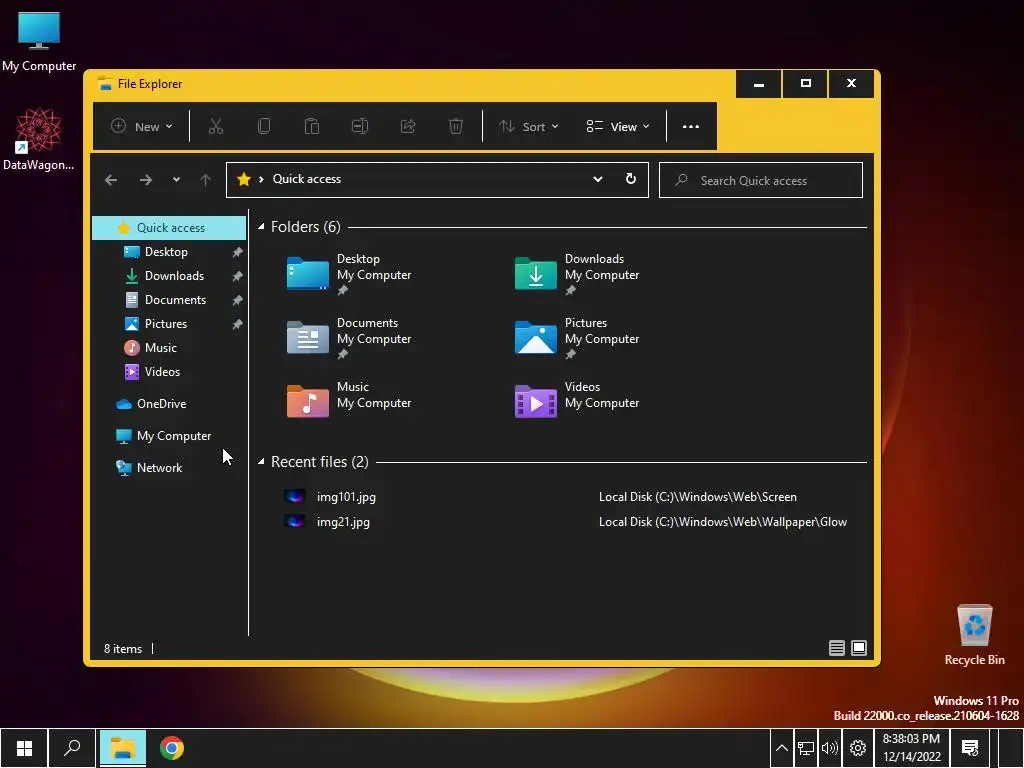
Task: Click the Paste clipboard icon in toolbar
Action: click(312, 126)
